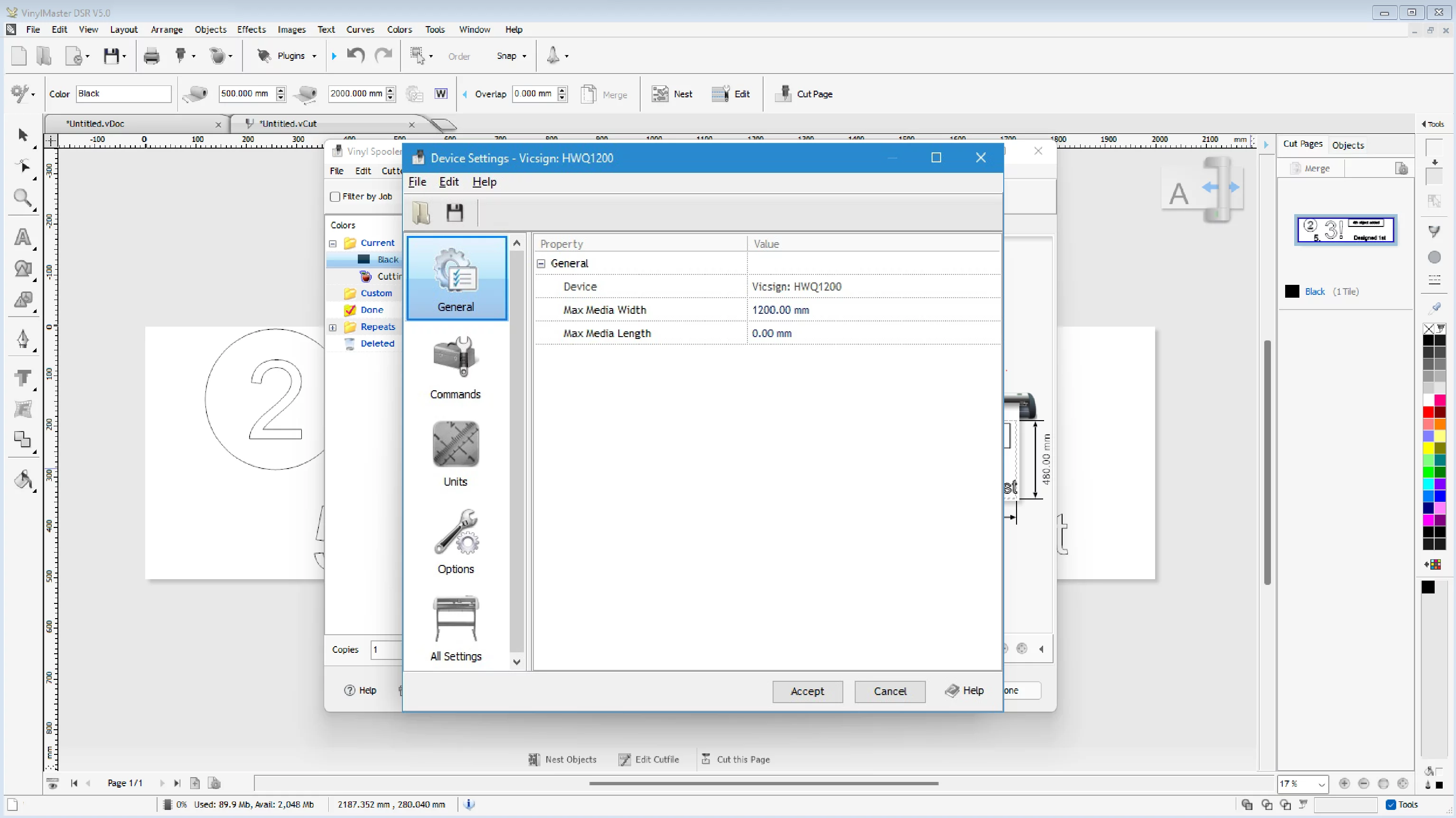Open the All Settings category
1456x818 pixels.
coord(456,629)
